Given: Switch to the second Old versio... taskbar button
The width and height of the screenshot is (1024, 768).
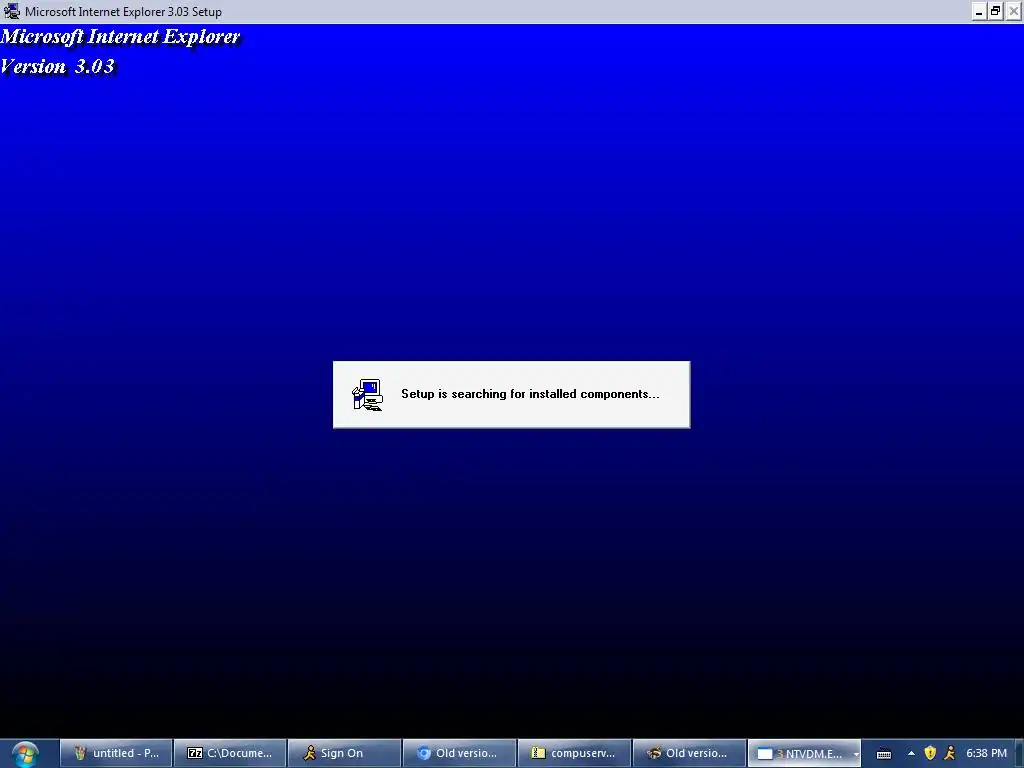Looking at the screenshot, I should click(x=690, y=753).
